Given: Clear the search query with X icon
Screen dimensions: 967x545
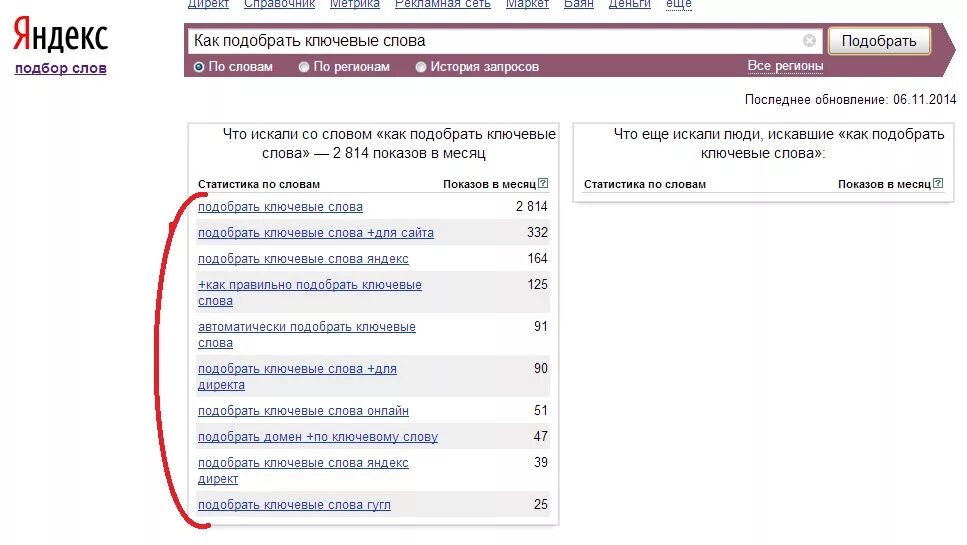Looking at the screenshot, I should [x=809, y=41].
